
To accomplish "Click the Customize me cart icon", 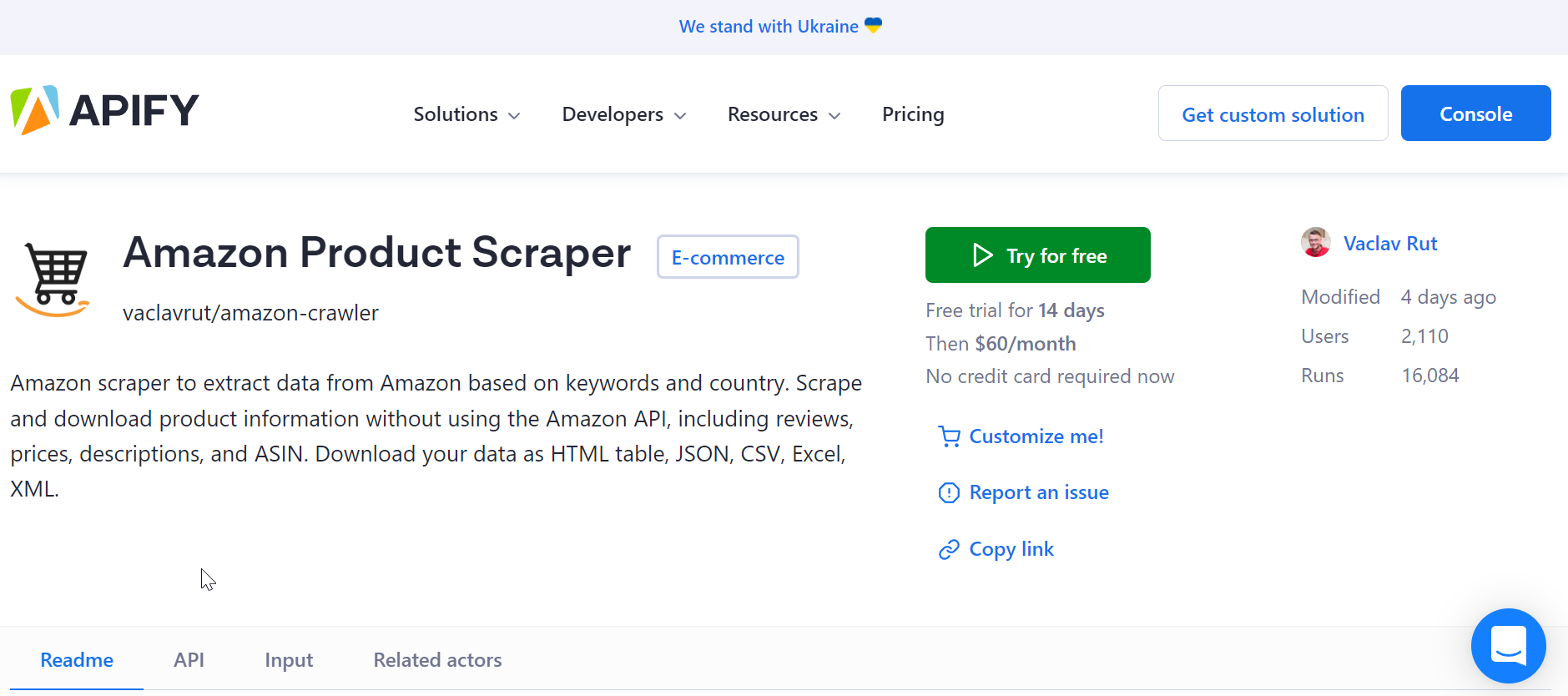I will point(949,436).
